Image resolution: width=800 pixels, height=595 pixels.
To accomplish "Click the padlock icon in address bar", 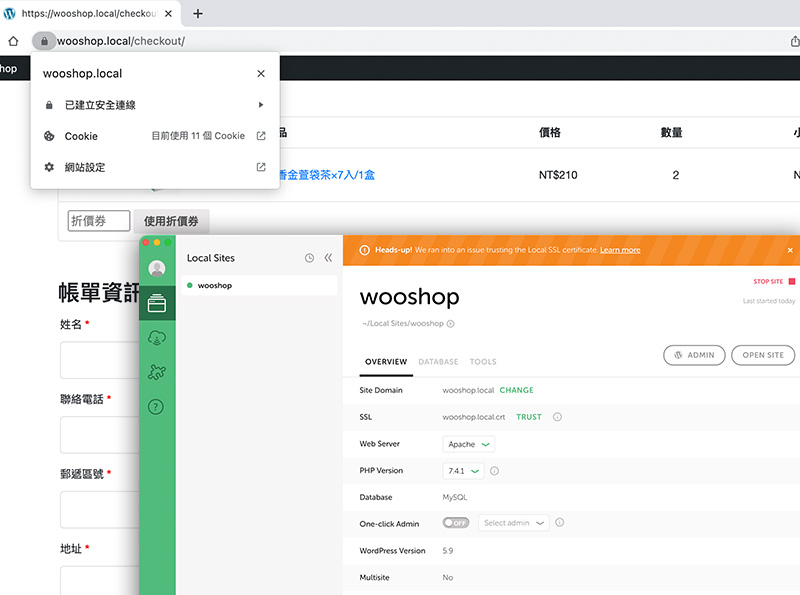I will click(44, 41).
